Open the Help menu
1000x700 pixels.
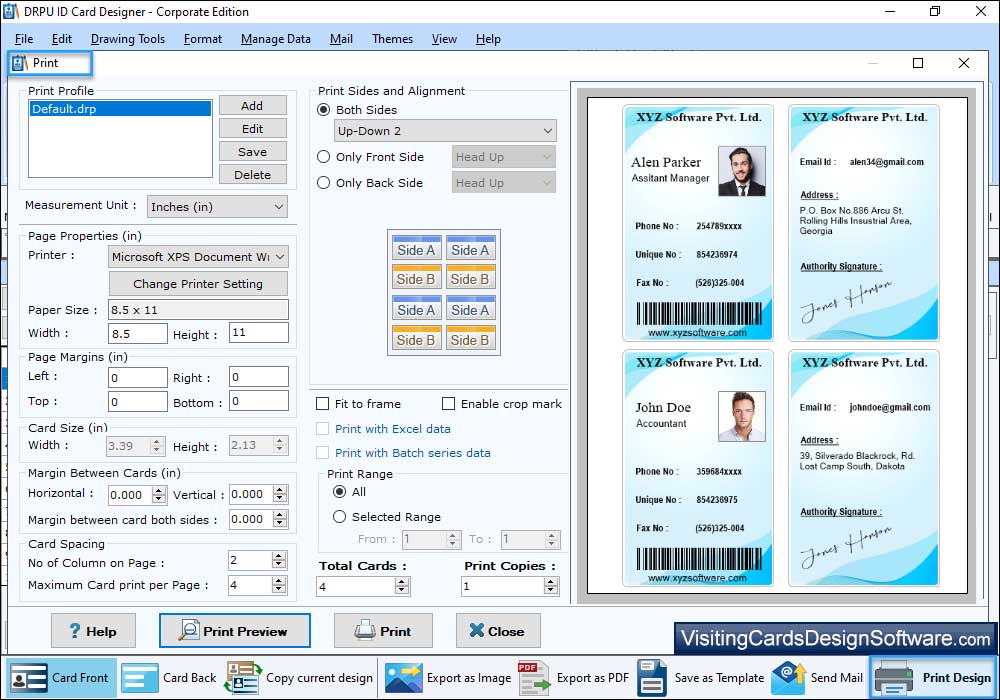[488, 39]
